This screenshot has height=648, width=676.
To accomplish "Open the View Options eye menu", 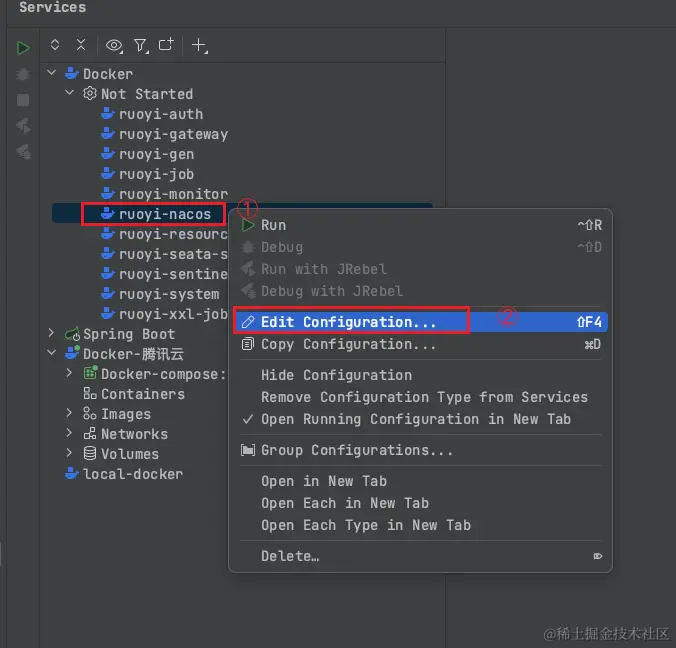I will [x=115, y=45].
